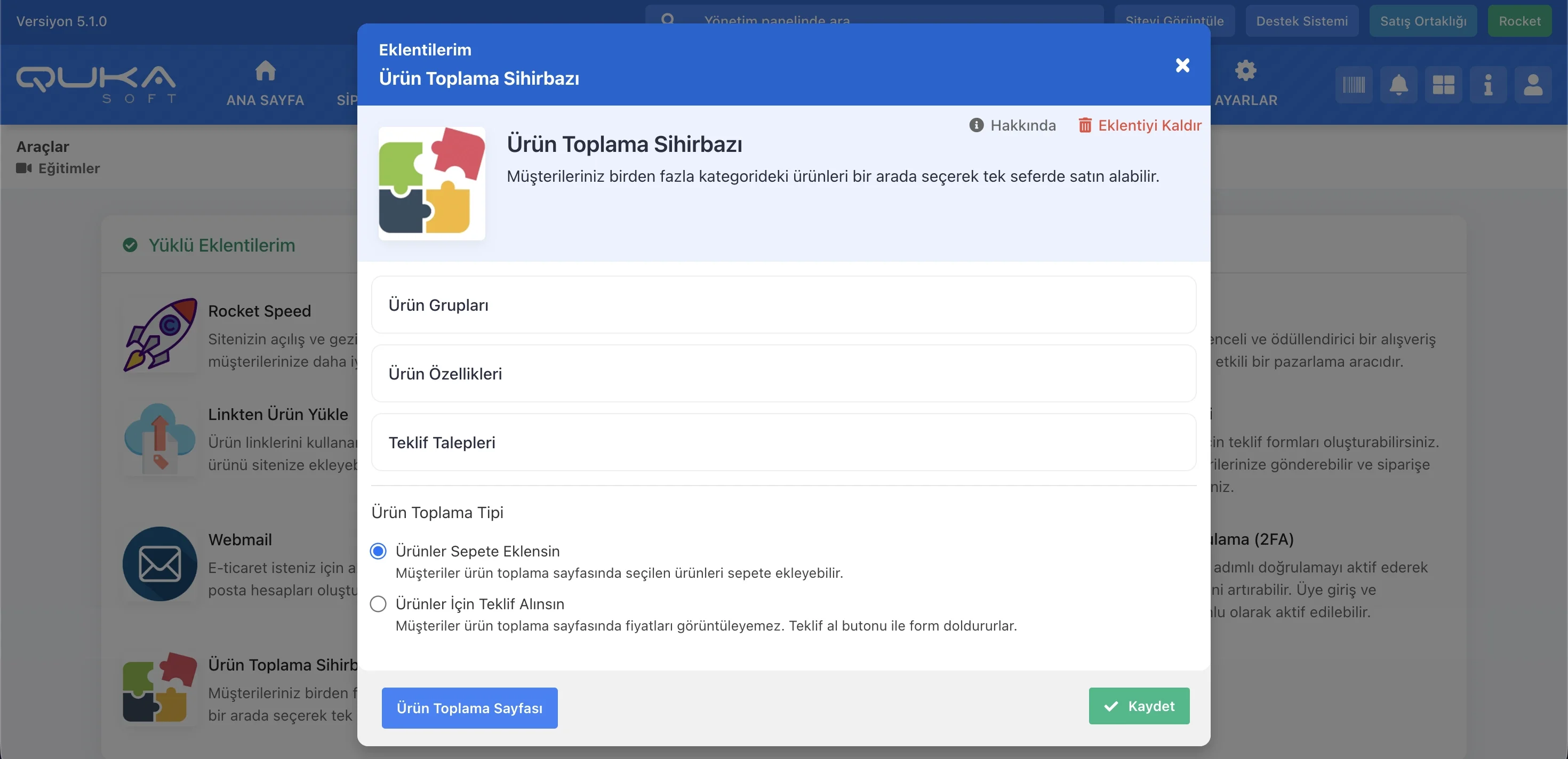Open the user profile icon
1568x759 pixels.
click(x=1533, y=85)
